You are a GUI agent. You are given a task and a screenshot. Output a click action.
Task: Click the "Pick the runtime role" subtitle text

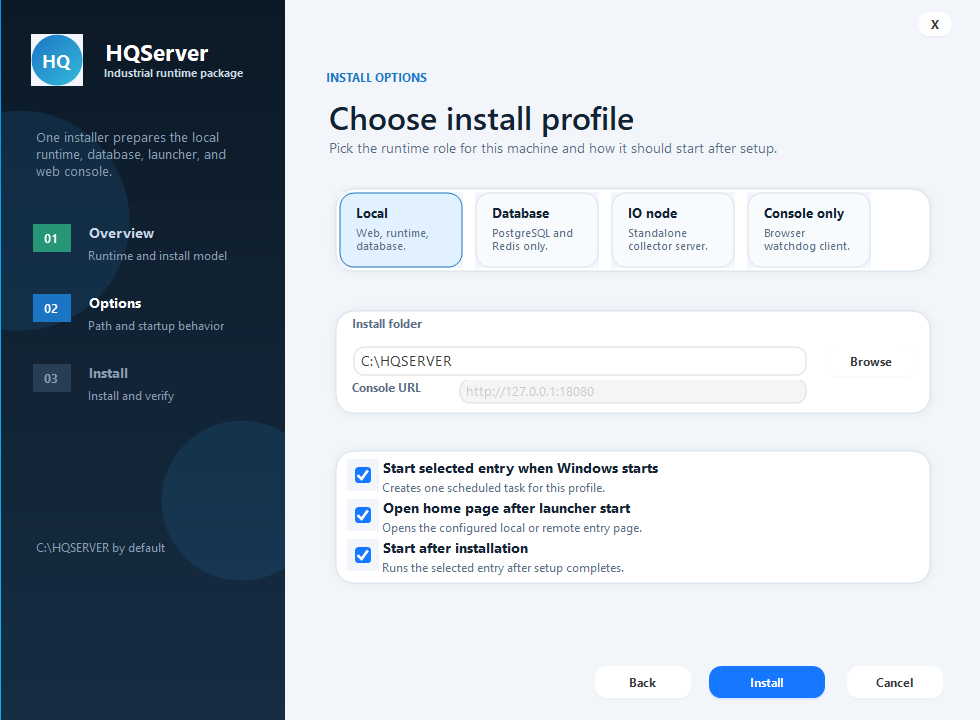tap(553, 148)
